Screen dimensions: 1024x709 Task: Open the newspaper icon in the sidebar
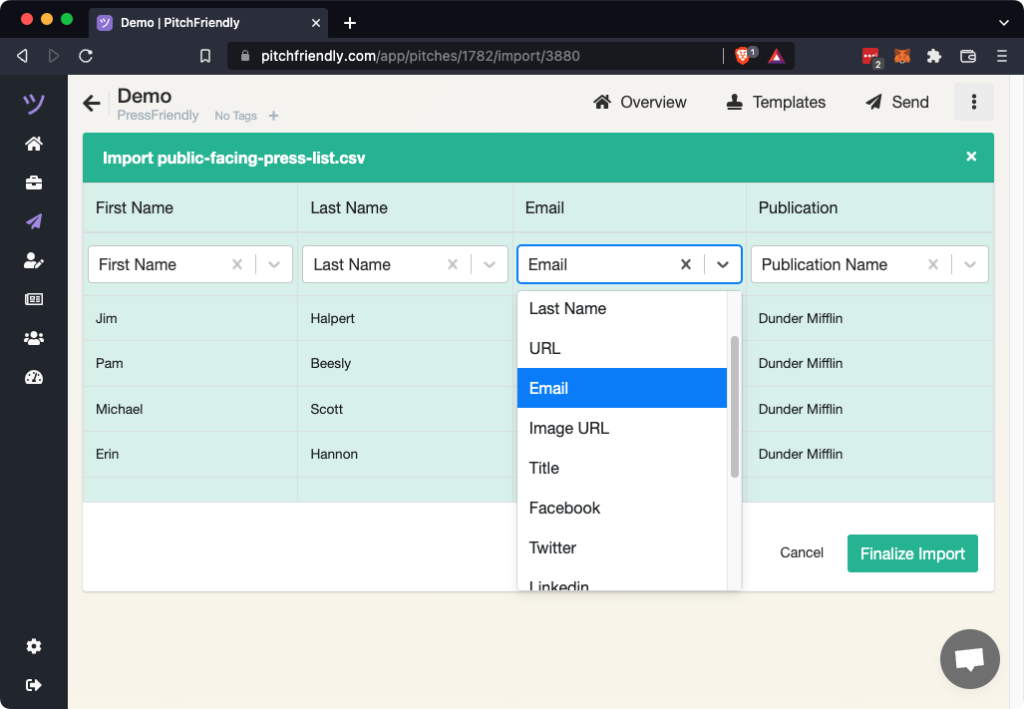[34, 299]
